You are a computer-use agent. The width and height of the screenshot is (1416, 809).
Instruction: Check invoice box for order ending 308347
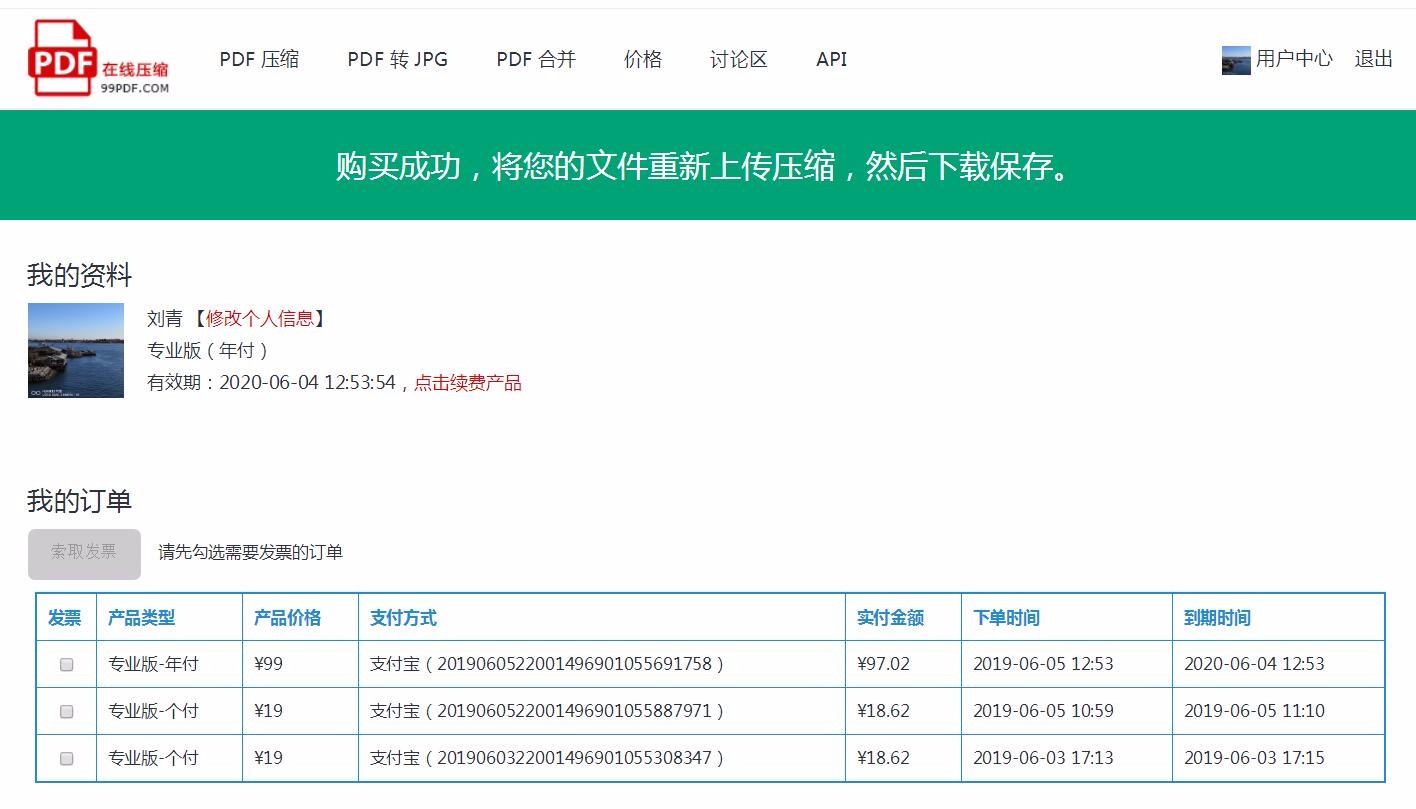coord(67,758)
